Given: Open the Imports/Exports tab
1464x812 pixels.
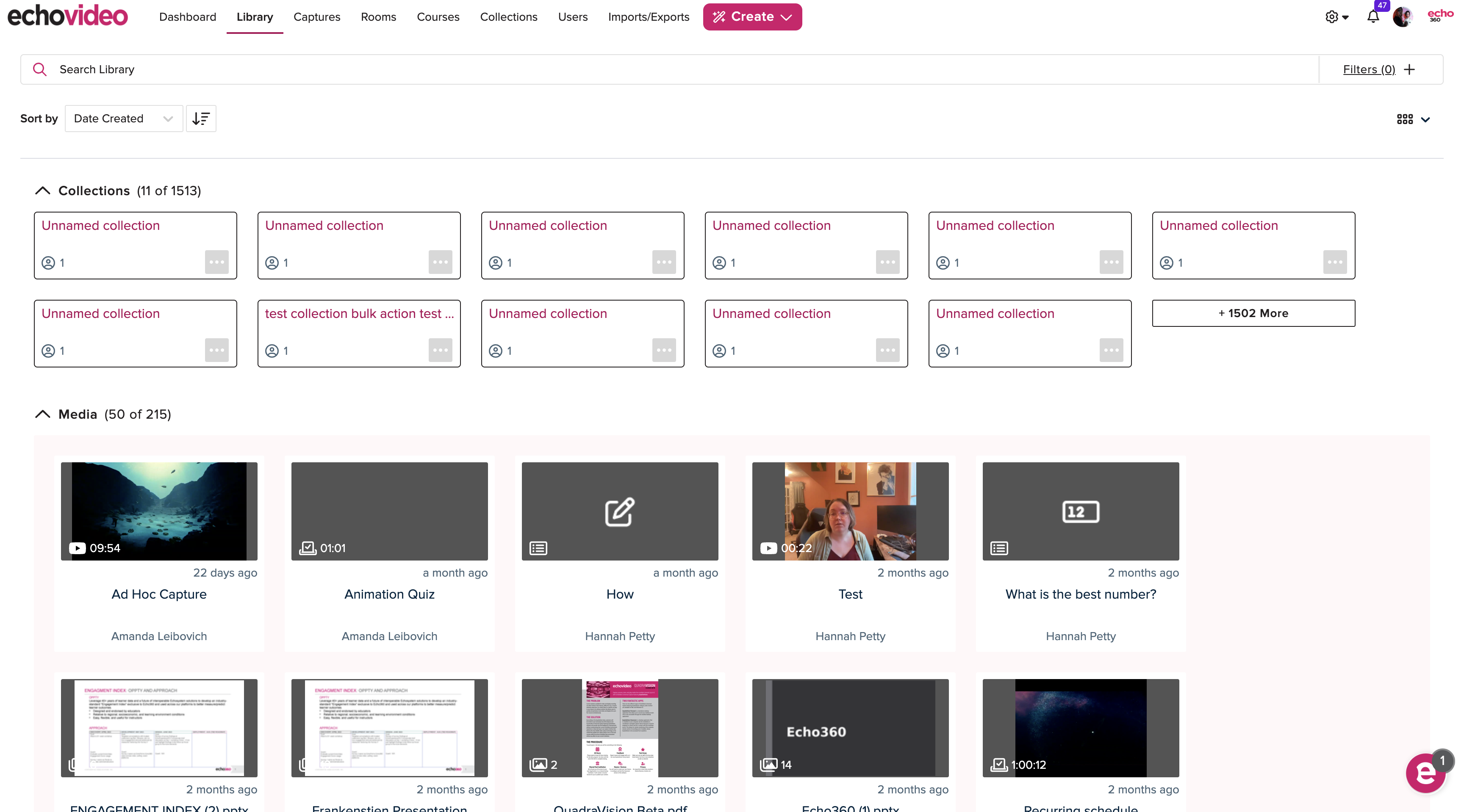Looking at the screenshot, I should 648,17.
